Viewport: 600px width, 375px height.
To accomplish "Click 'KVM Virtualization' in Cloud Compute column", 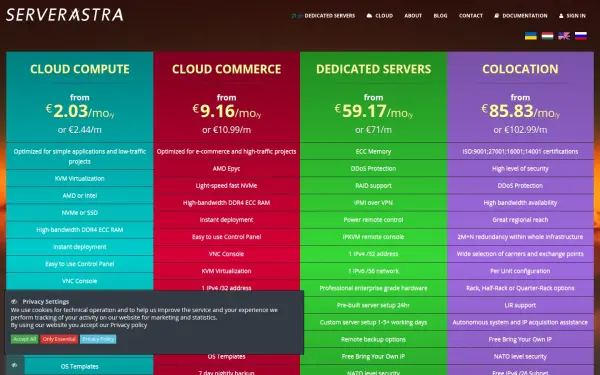I will pyautogui.click(x=80, y=178).
